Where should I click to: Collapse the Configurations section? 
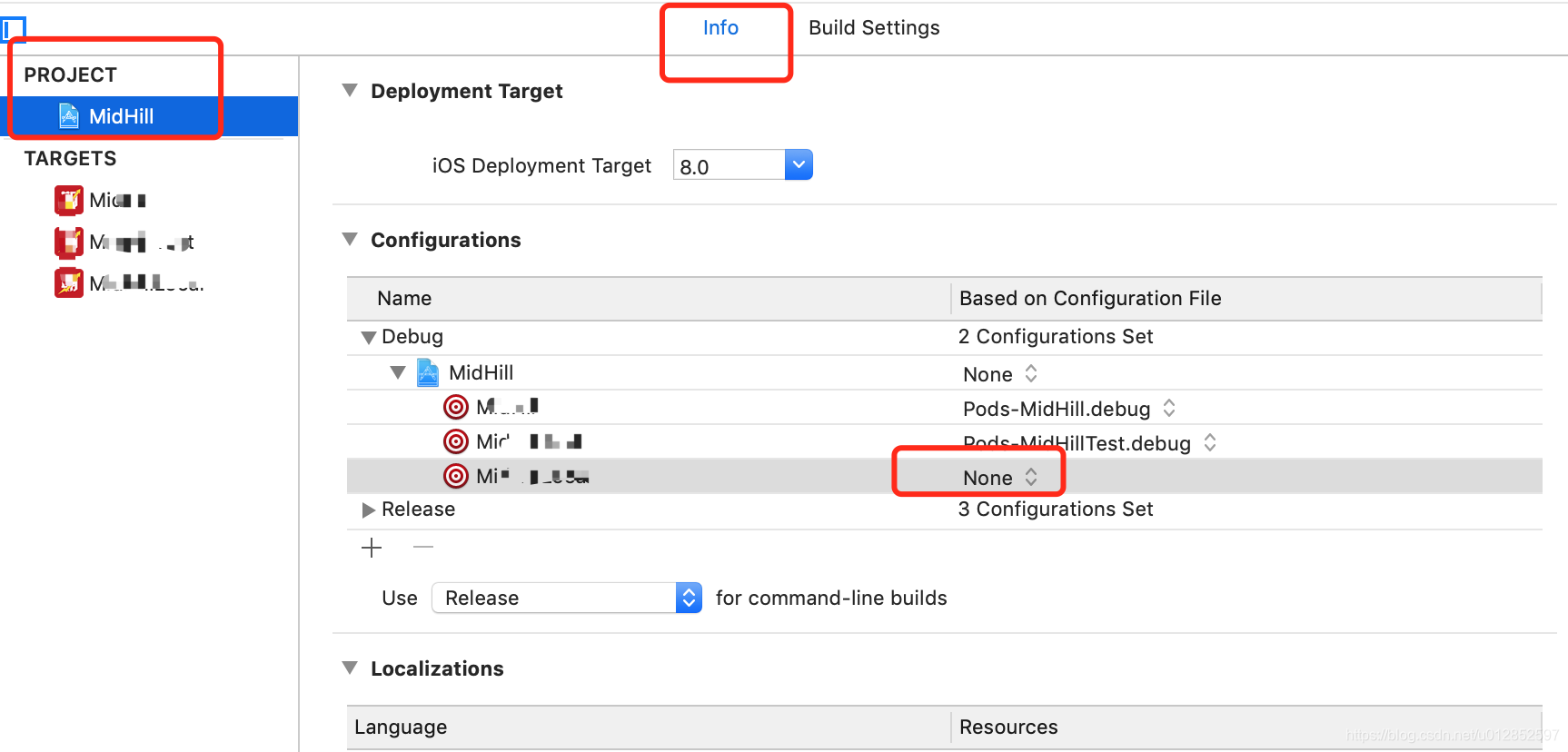[350, 240]
